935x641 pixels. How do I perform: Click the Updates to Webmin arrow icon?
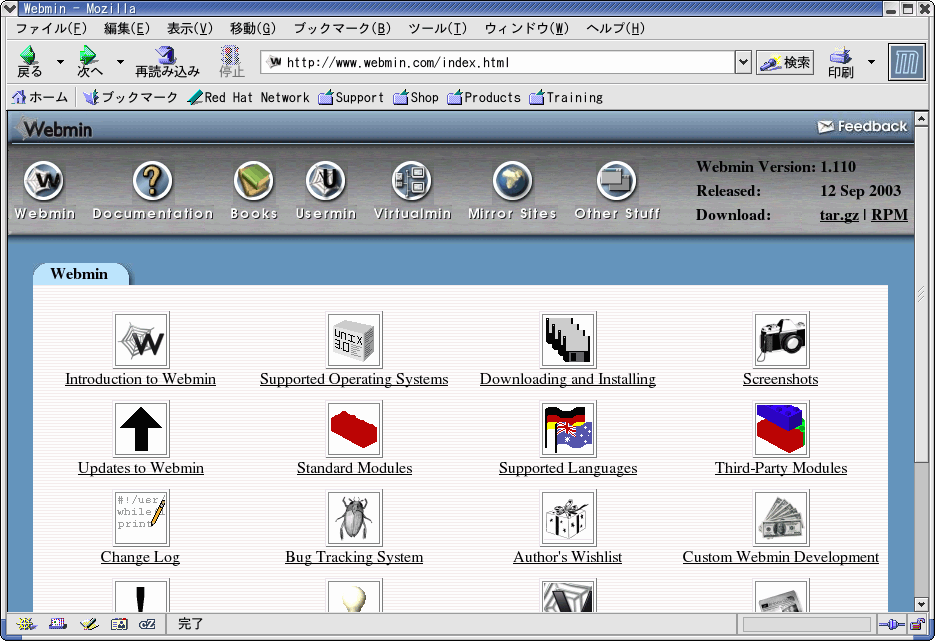click(x=141, y=429)
